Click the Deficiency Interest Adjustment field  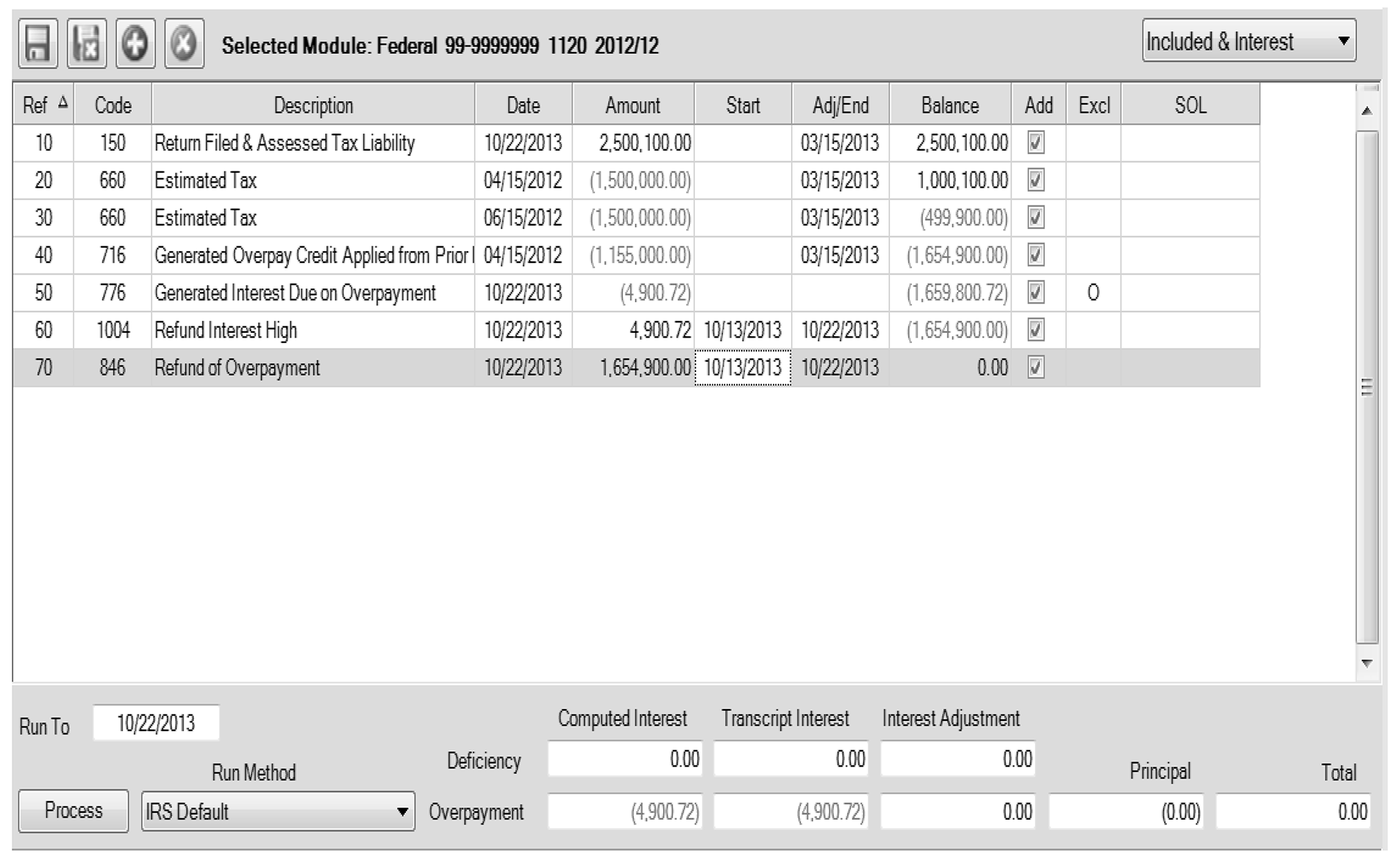click(x=958, y=760)
